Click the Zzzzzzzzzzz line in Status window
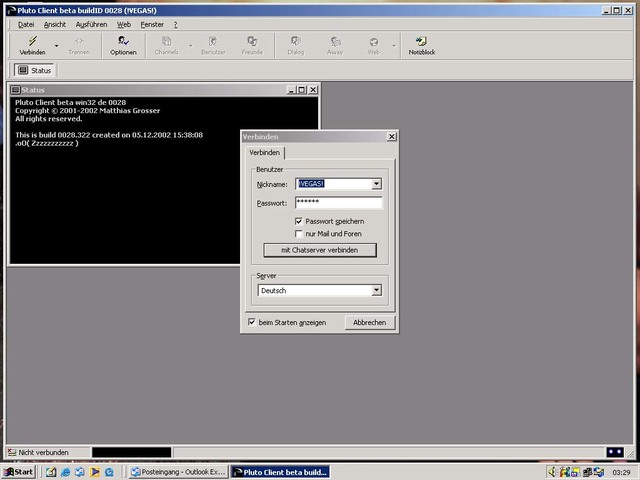The image size is (640, 480). point(47,143)
